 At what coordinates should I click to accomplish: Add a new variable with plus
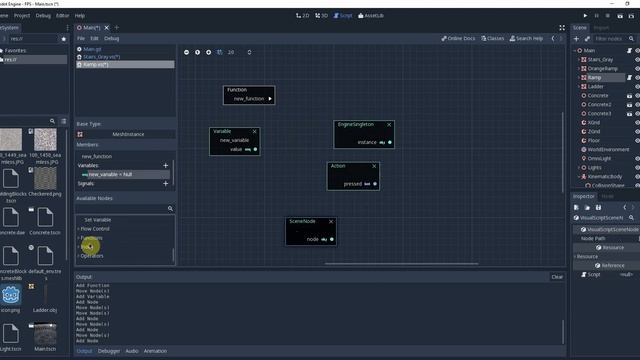point(166,165)
